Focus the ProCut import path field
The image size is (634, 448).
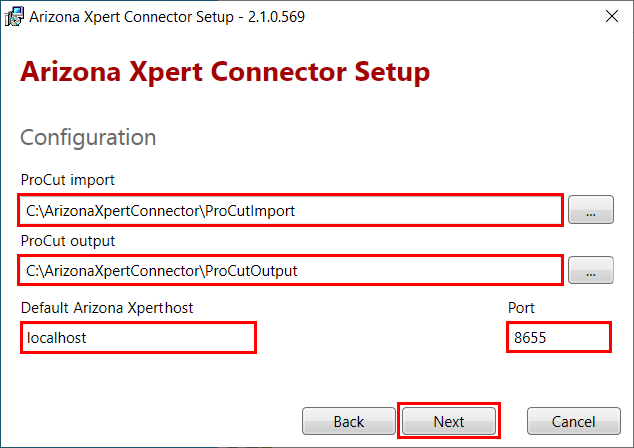290,210
